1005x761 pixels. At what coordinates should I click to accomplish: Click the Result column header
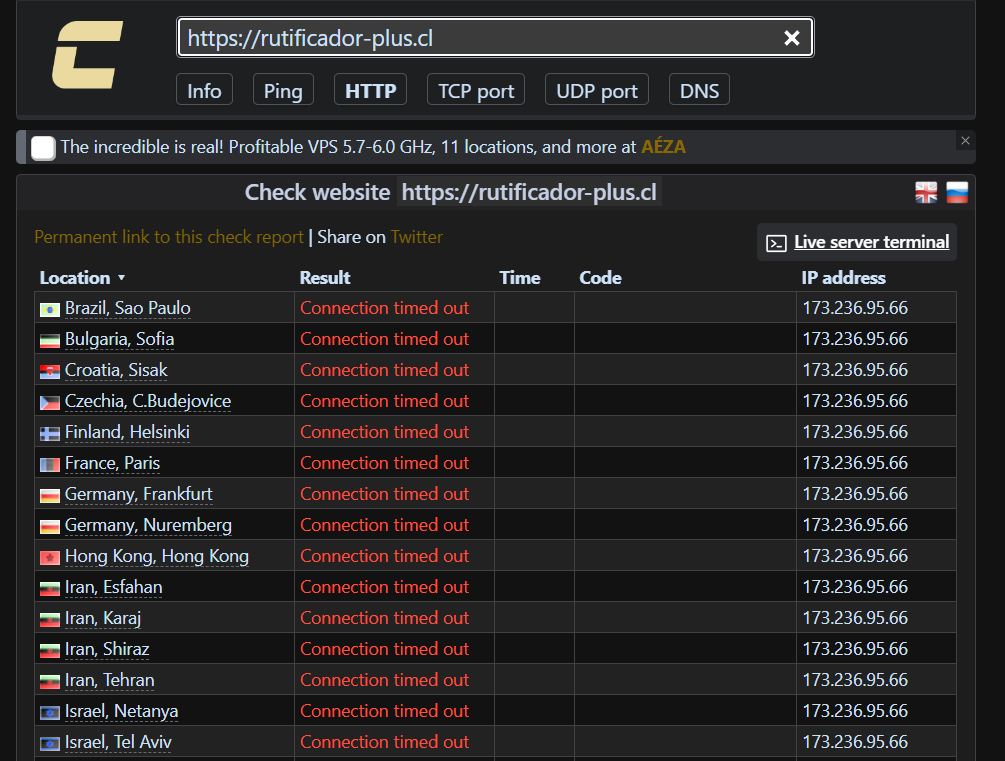pyautogui.click(x=325, y=278)
